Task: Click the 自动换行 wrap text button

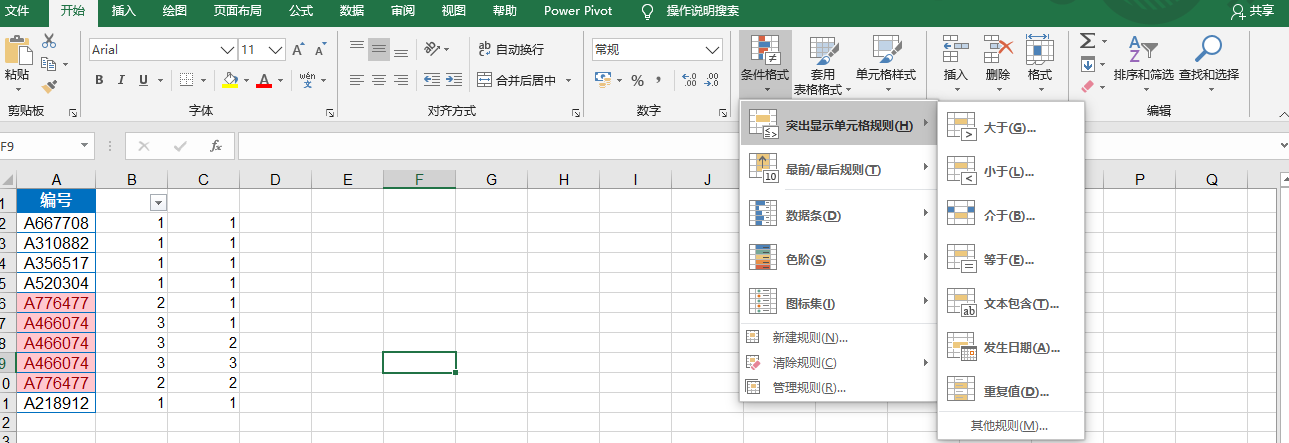Action: pyautogui.click(x=511, y=49)
